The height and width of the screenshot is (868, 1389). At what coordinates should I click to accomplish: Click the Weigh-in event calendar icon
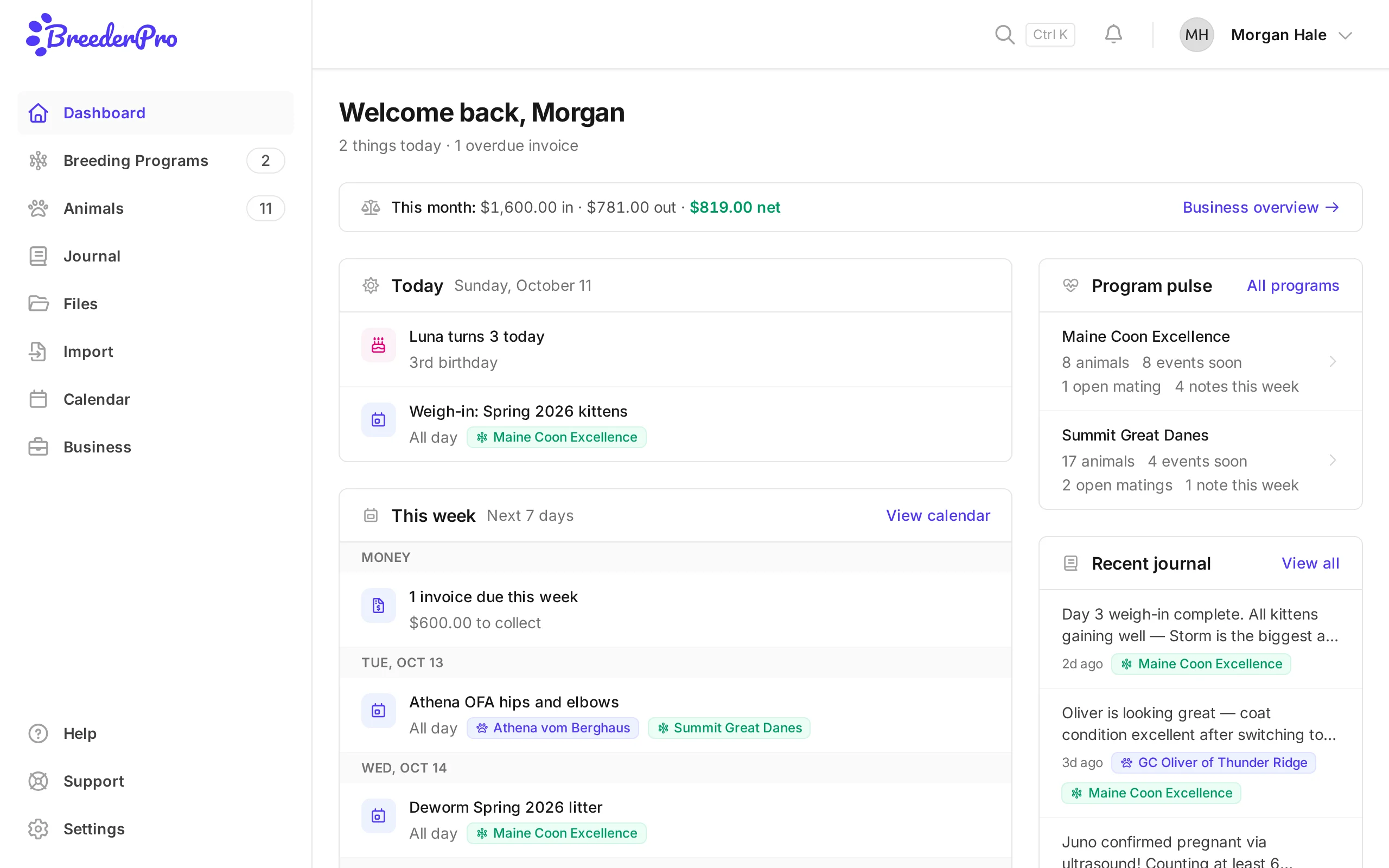click(378, 420)
